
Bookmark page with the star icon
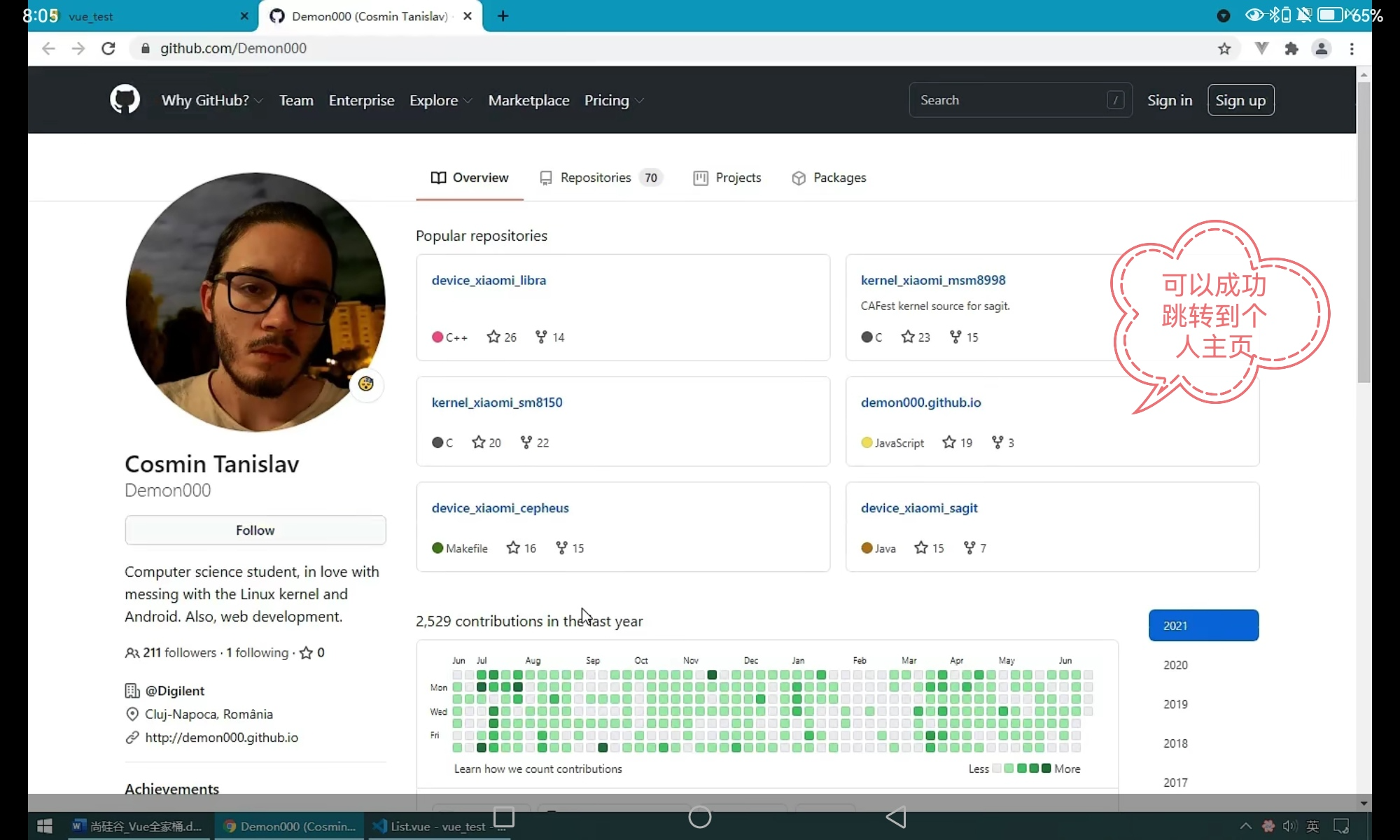point(1224,48)
